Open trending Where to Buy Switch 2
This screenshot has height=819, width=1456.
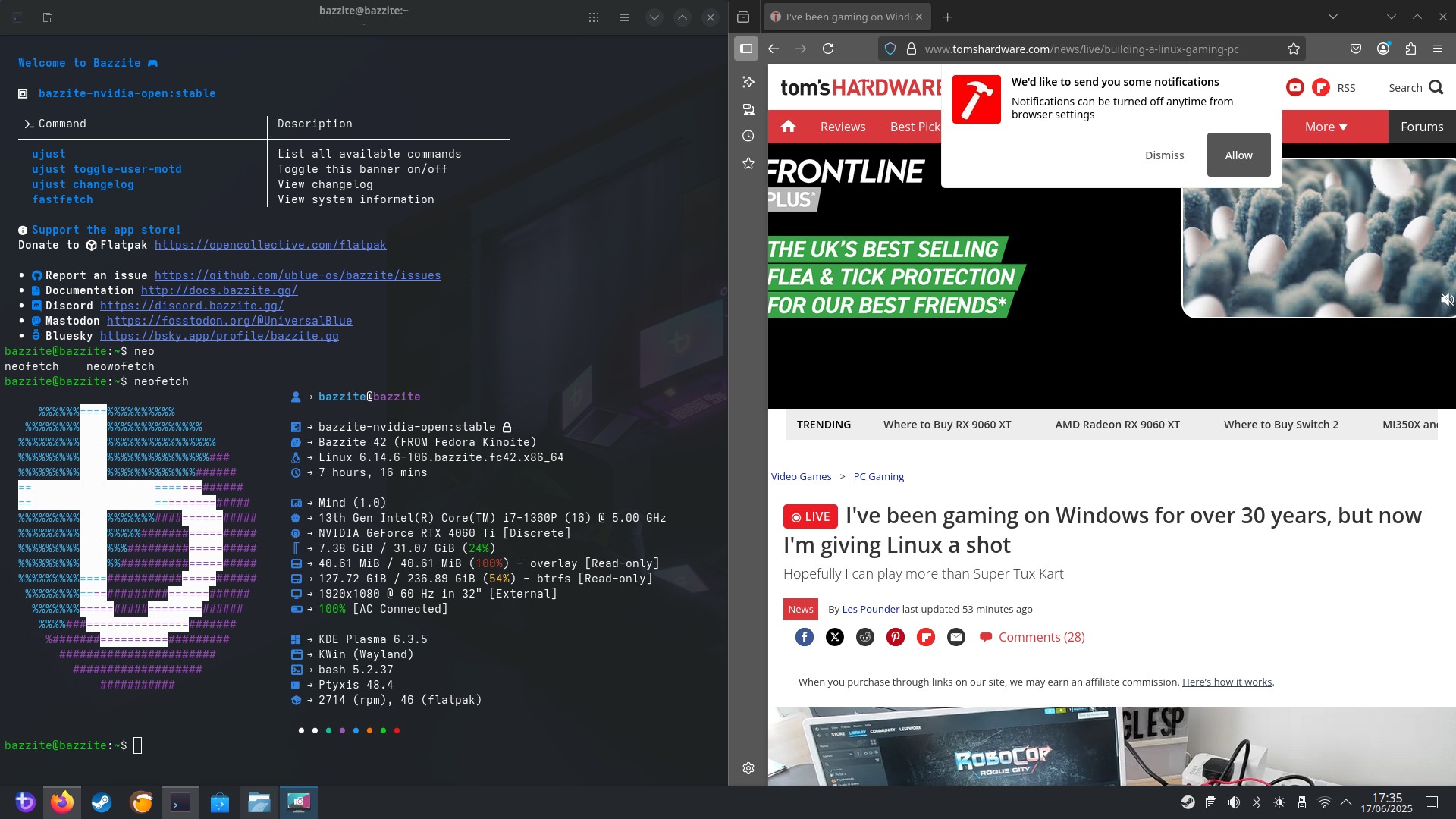pyautogui.click(x=1281, y=425)
